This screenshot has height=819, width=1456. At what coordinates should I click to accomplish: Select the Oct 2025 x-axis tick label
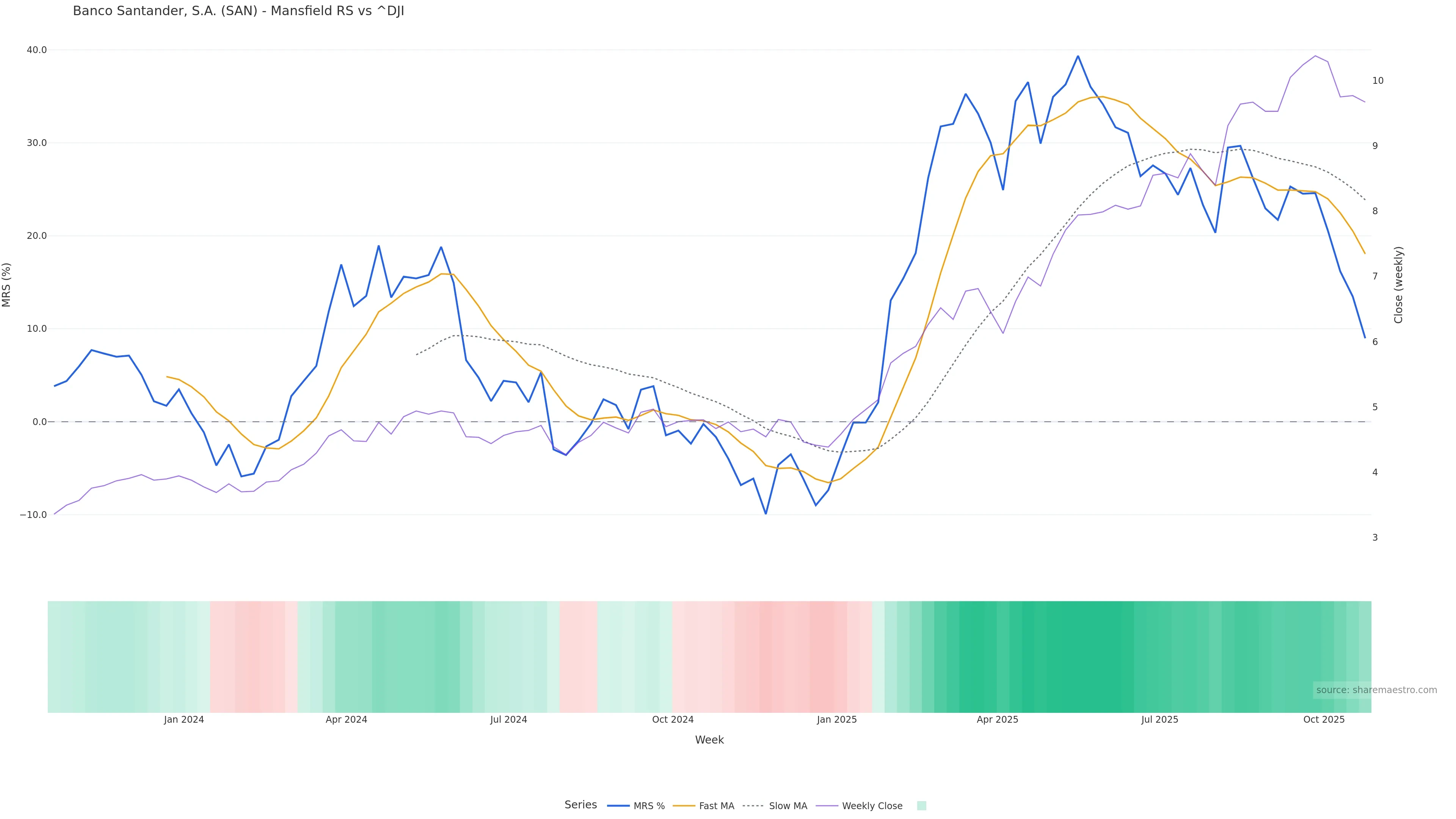tap(1324, 720)
